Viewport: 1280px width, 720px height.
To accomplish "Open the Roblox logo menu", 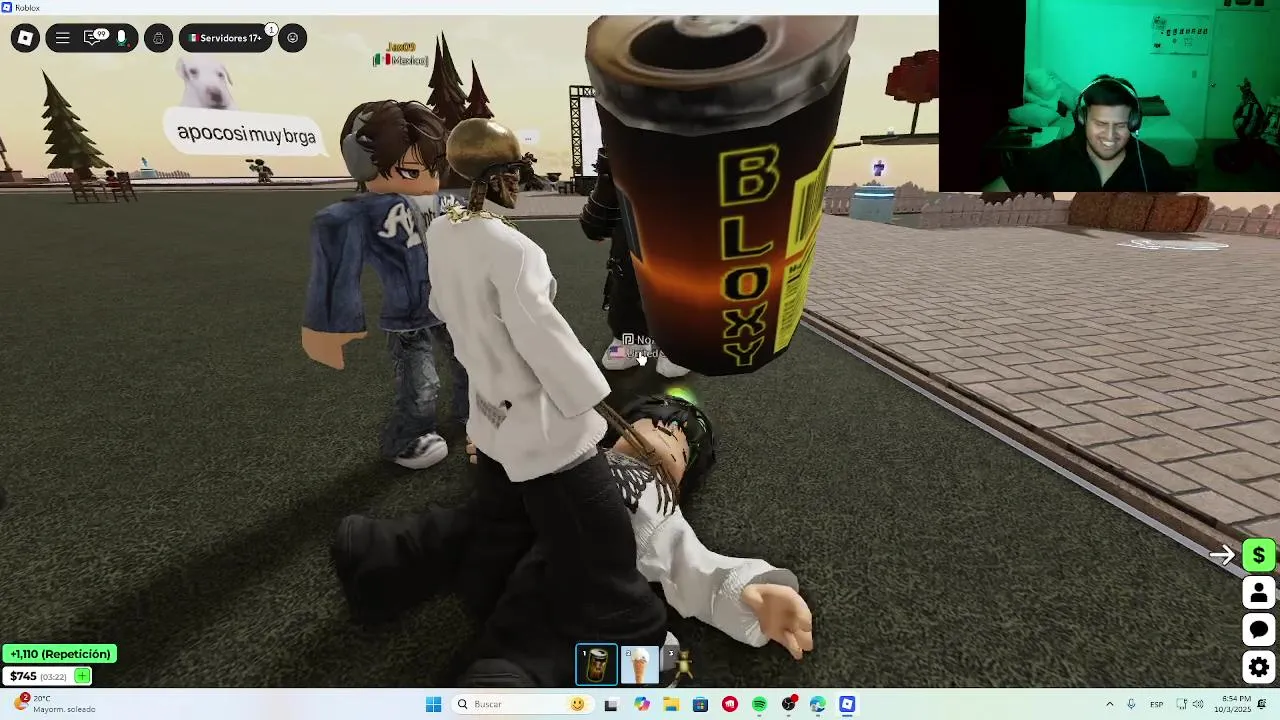I will 25,38.
